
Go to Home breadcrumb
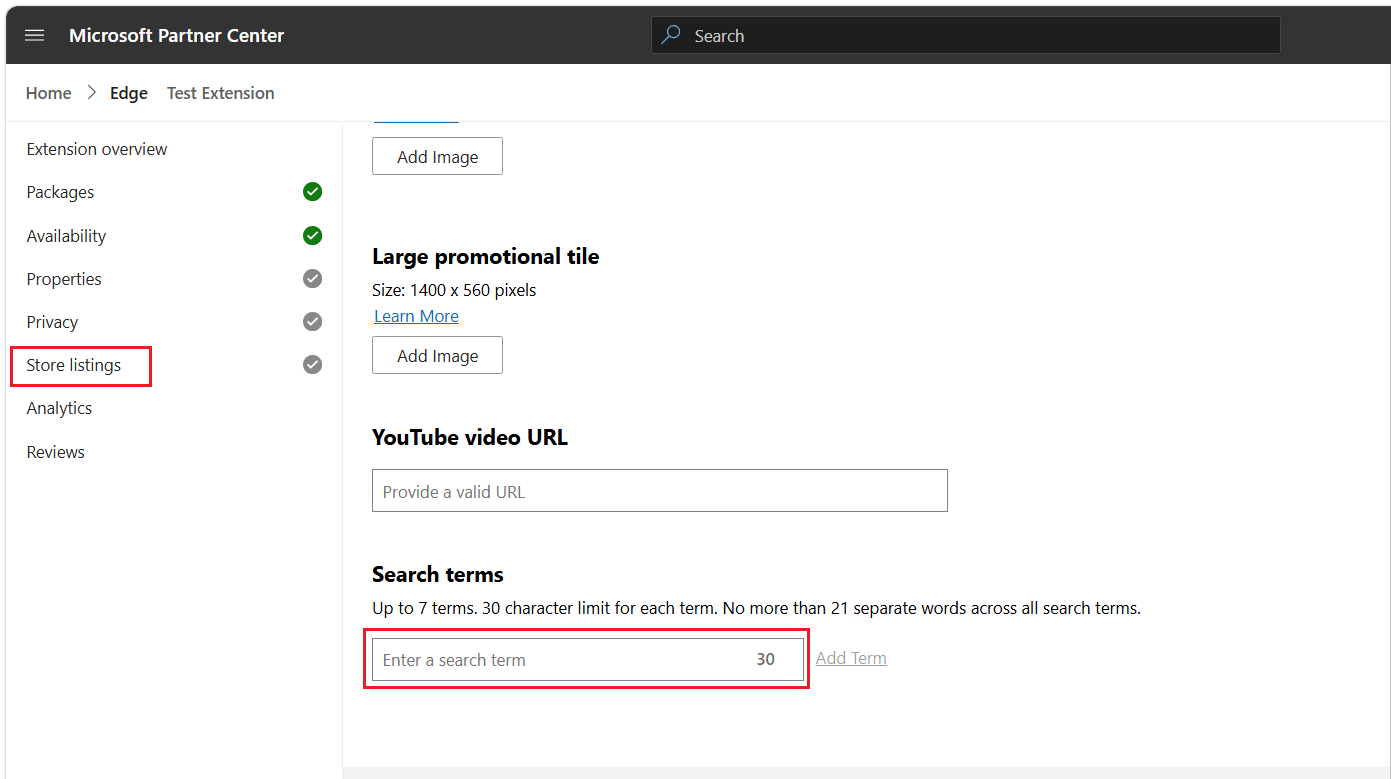point(48,93)
